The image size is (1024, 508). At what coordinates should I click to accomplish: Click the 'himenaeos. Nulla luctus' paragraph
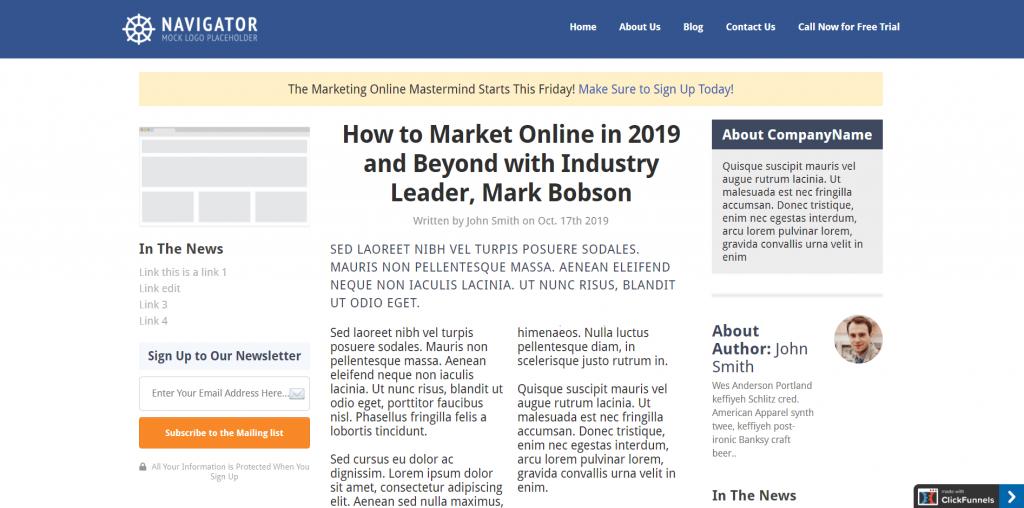click(593, 347)
